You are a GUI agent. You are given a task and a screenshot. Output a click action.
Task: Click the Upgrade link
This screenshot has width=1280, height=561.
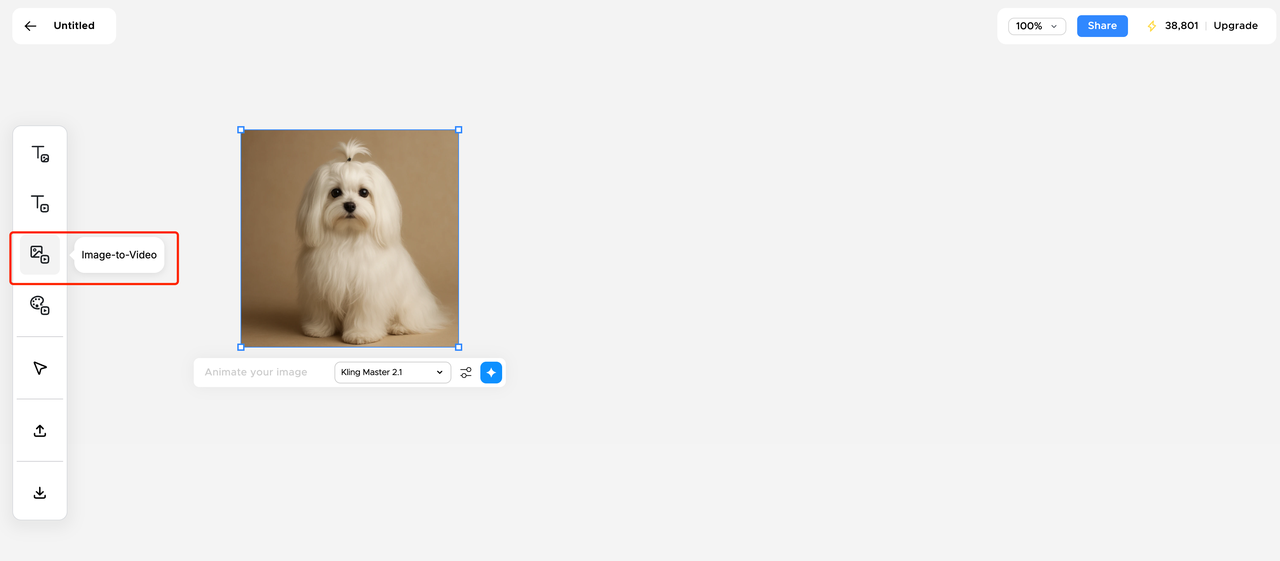(1235, 26)
